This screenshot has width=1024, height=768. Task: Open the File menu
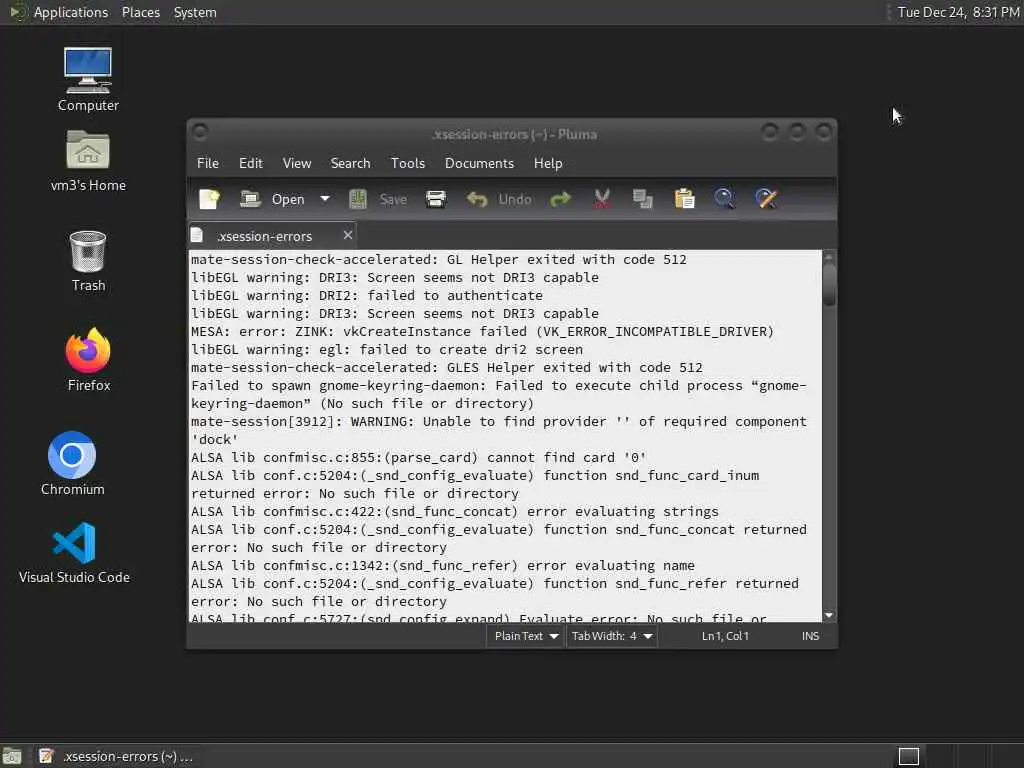[x=208, y=163]
